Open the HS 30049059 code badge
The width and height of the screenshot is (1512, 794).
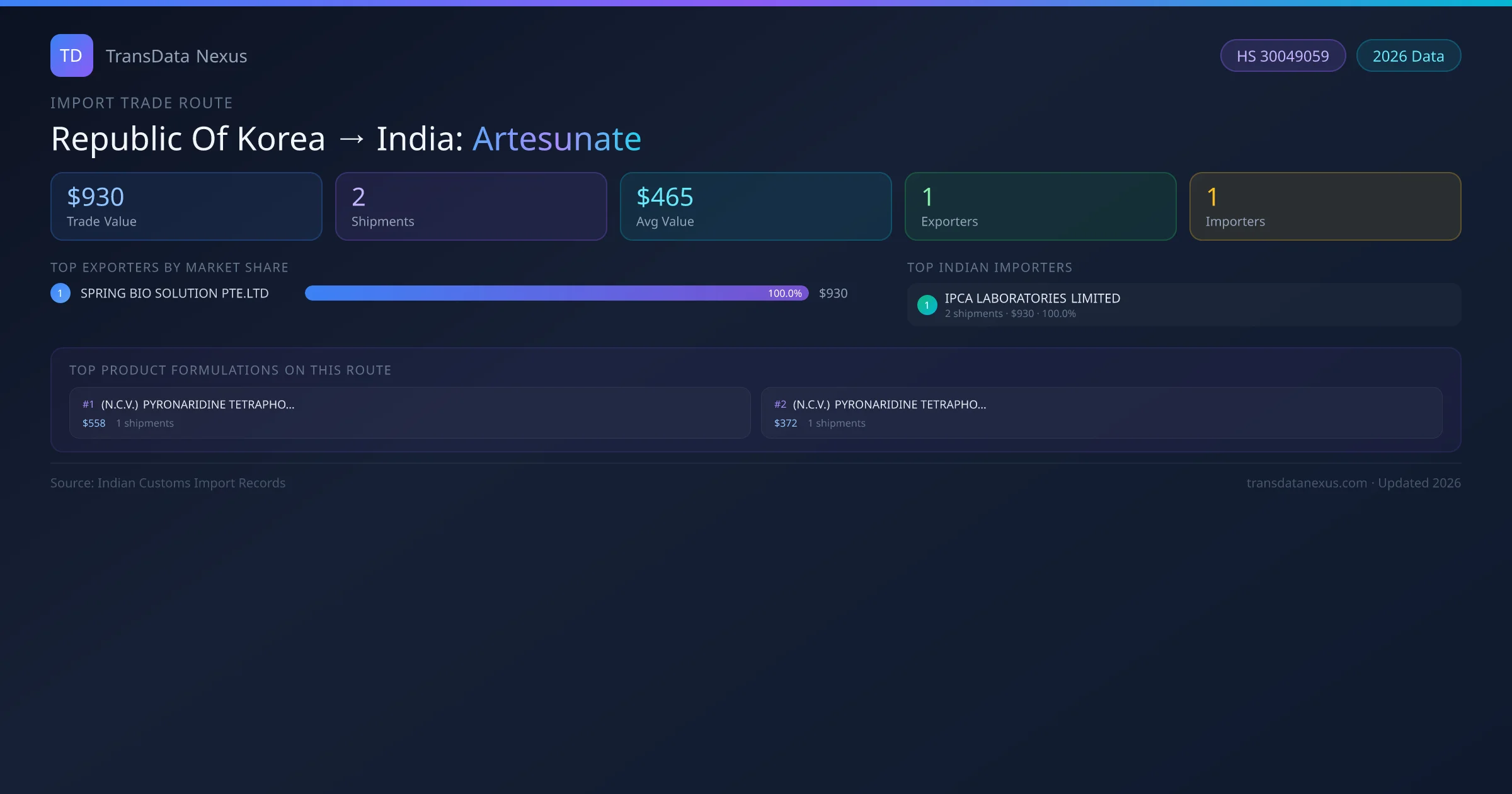tap(1283, 55)
